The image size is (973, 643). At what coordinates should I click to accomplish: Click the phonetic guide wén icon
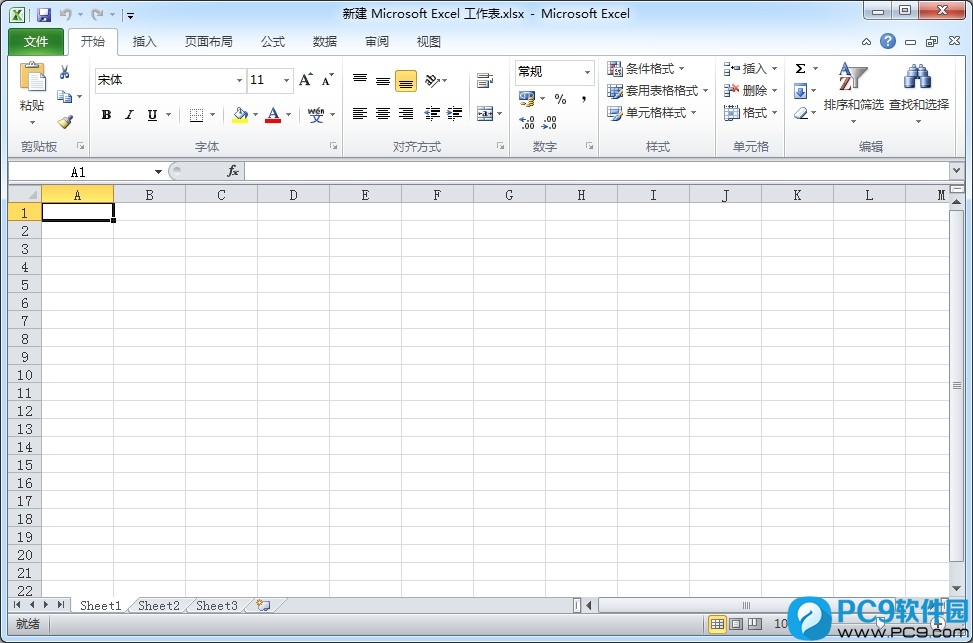click(316, 115)
